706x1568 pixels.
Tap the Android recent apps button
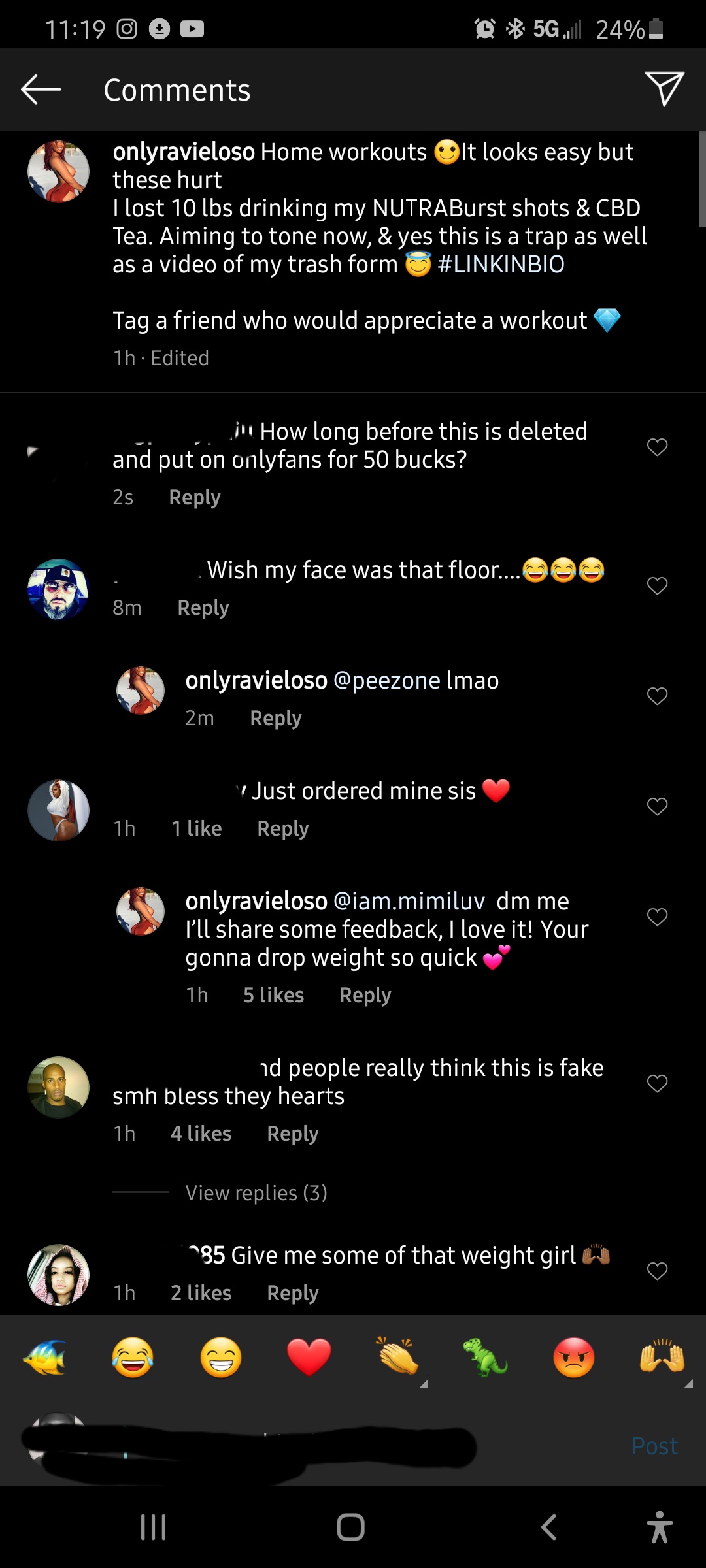click(154, 1527)
